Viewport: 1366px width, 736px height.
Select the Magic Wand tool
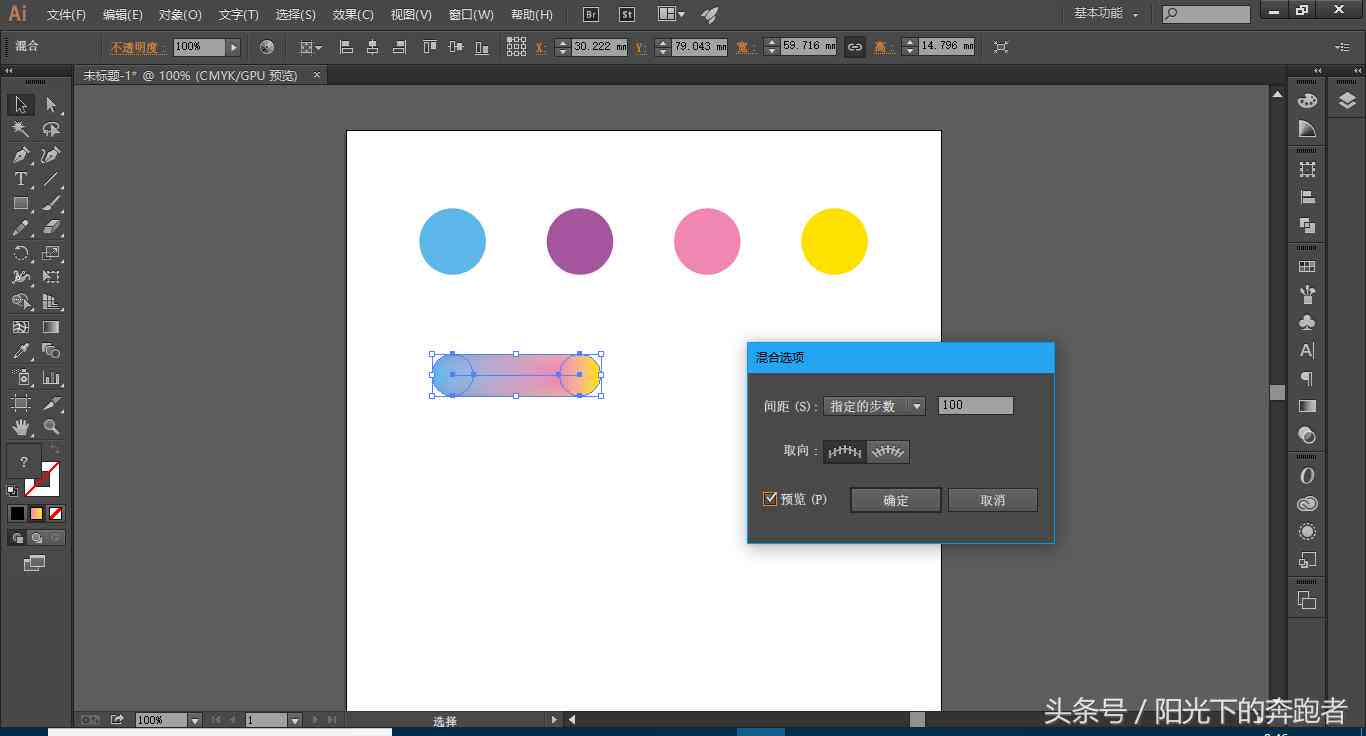[x=21, y=129]
